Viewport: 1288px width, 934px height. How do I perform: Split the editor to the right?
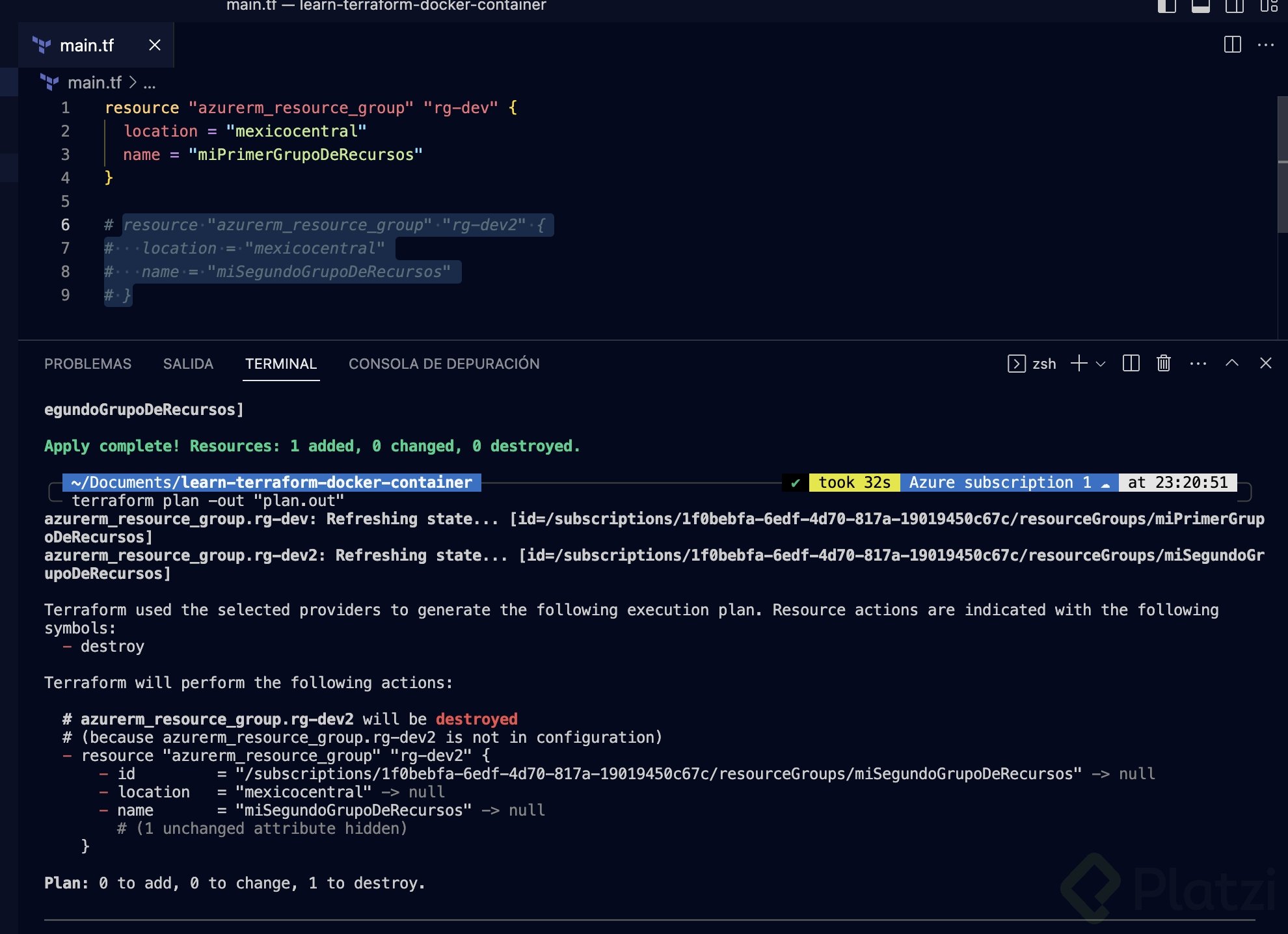click(x=1232, y=45)
